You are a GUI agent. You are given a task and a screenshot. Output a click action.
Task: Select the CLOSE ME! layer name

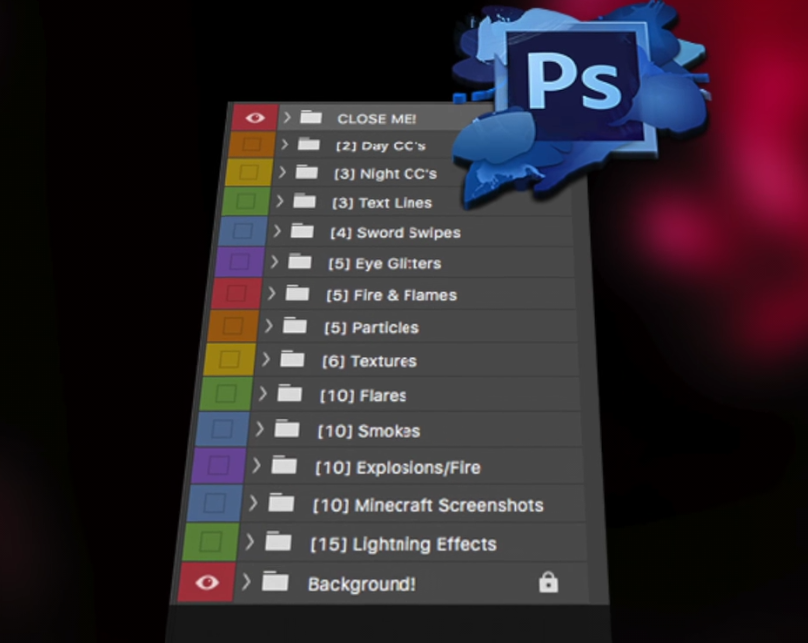377,119
